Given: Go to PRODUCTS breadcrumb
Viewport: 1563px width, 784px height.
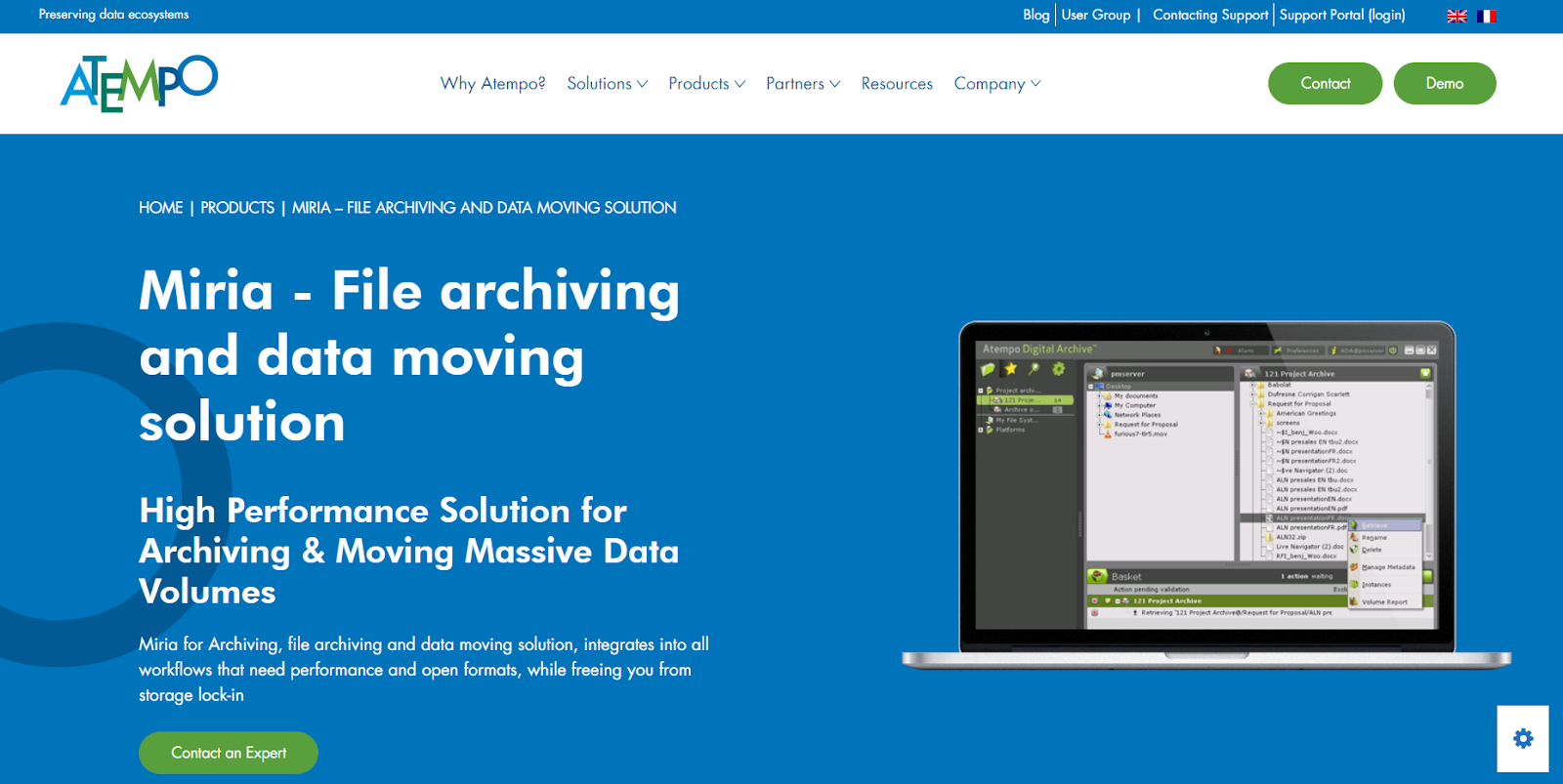Looking at the screenshot, I should pos(237,208).
